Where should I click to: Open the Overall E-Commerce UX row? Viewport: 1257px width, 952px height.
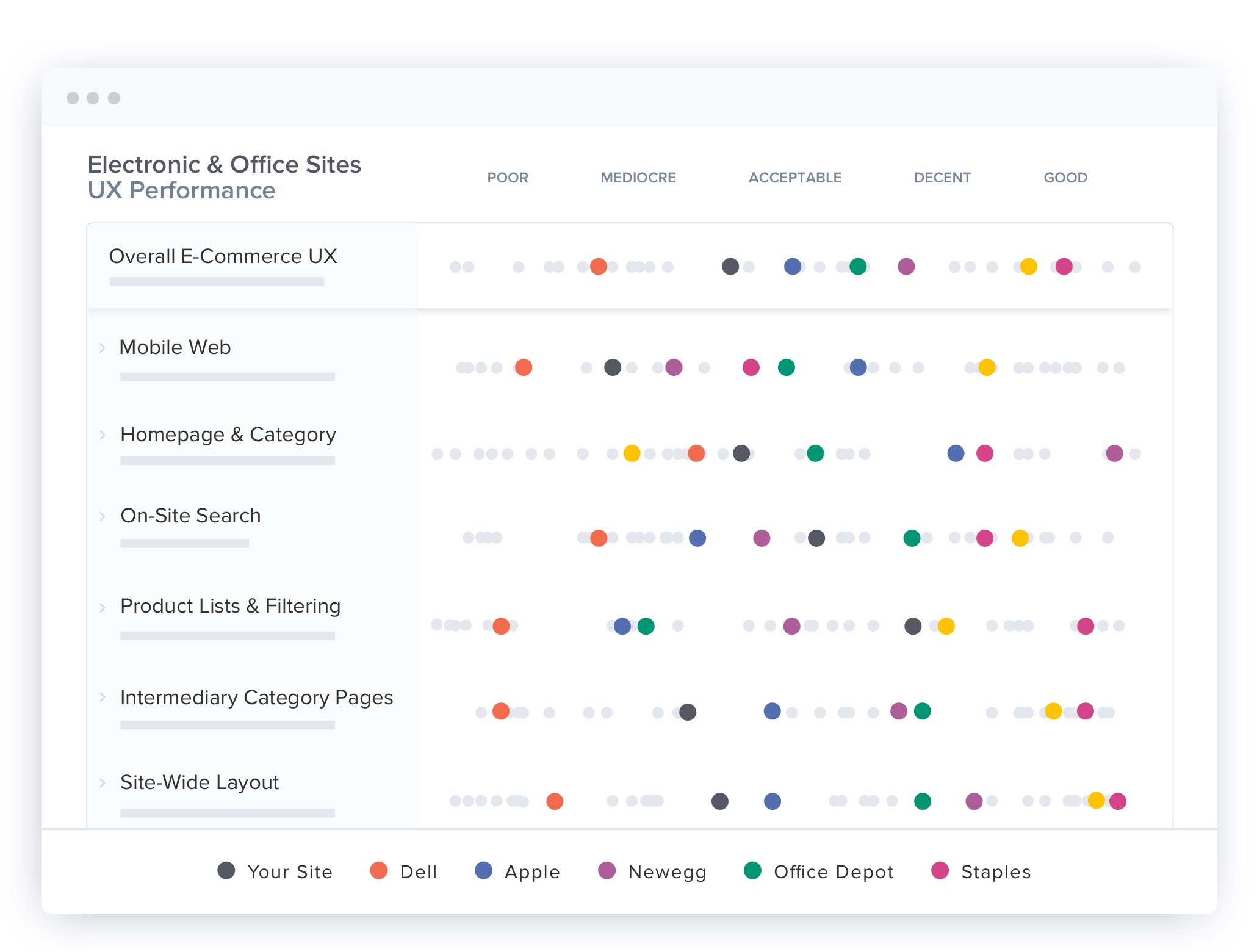(223, 256)
